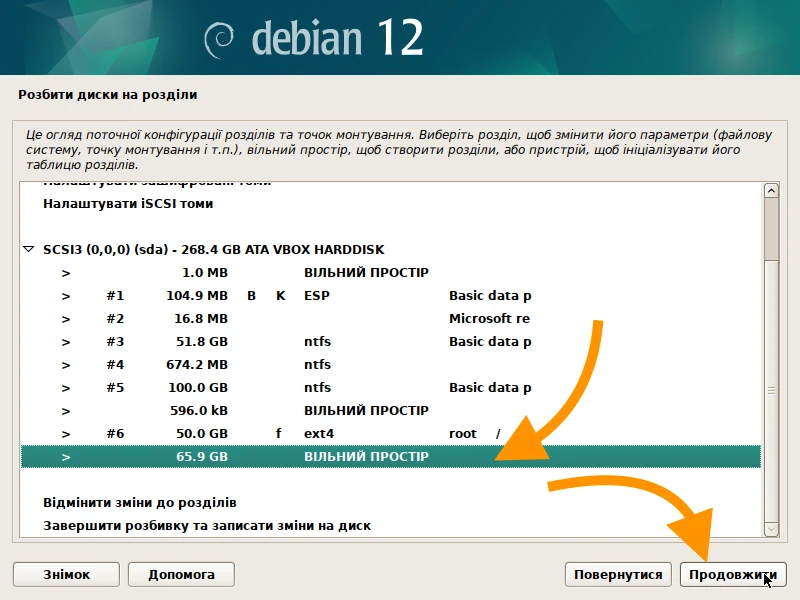Select partition #3 51.8 GB ntfs row

pos(391,341)
